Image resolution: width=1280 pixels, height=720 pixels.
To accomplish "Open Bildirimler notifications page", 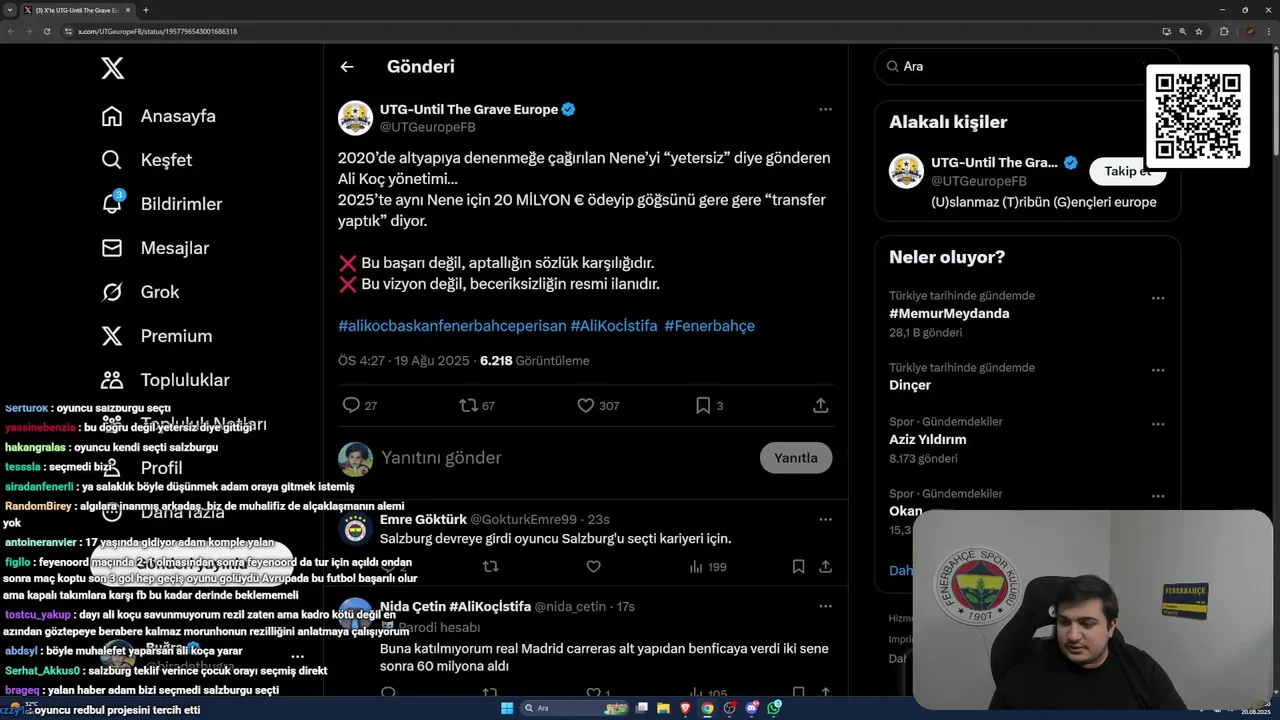I will point(161,204).
